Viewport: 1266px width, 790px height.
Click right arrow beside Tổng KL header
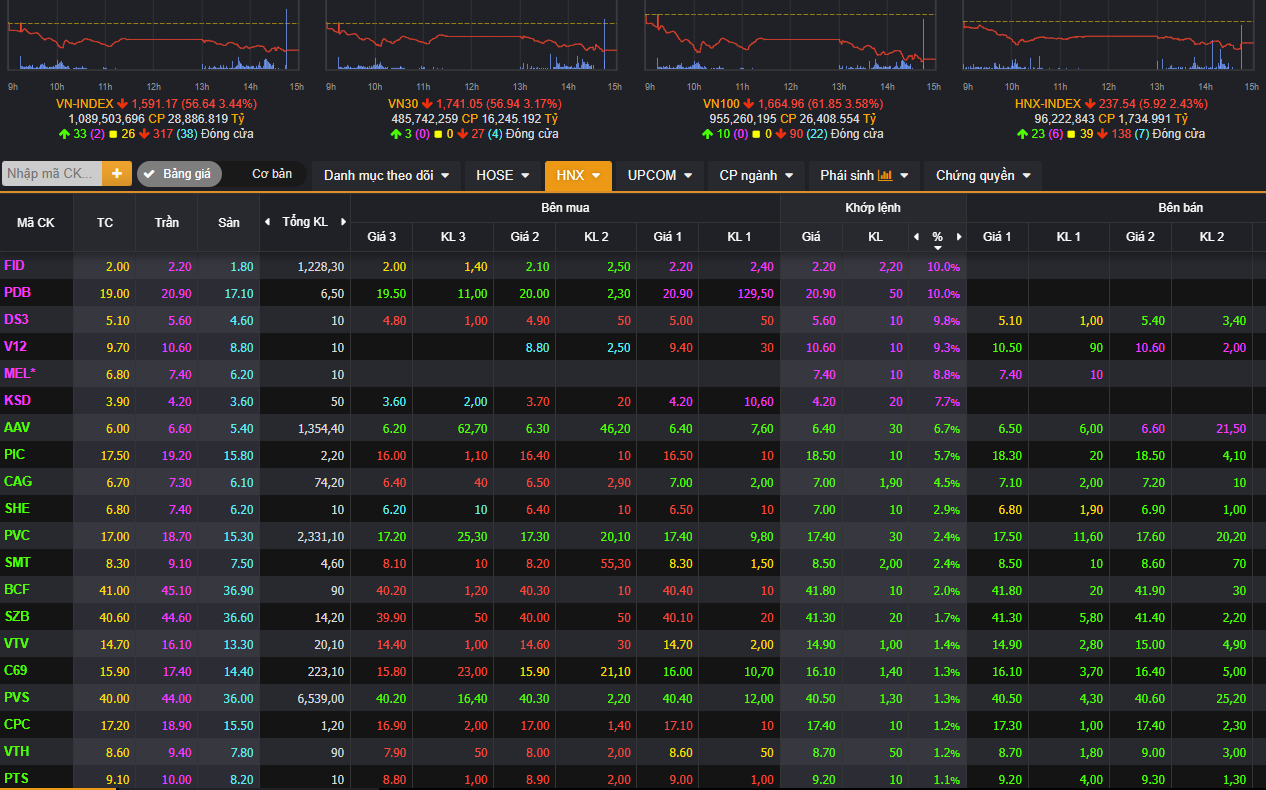343,222
